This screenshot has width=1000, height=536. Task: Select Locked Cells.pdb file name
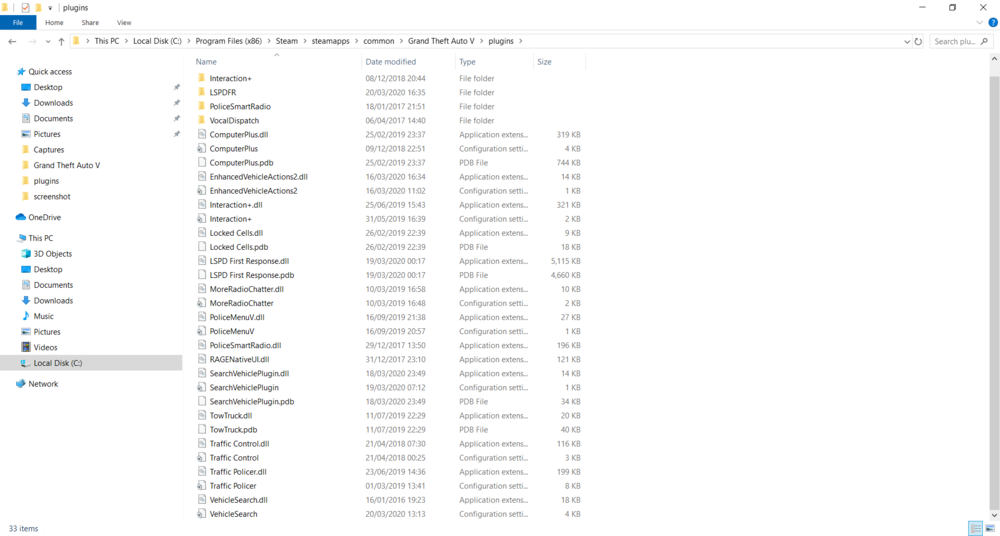[239, 247]
